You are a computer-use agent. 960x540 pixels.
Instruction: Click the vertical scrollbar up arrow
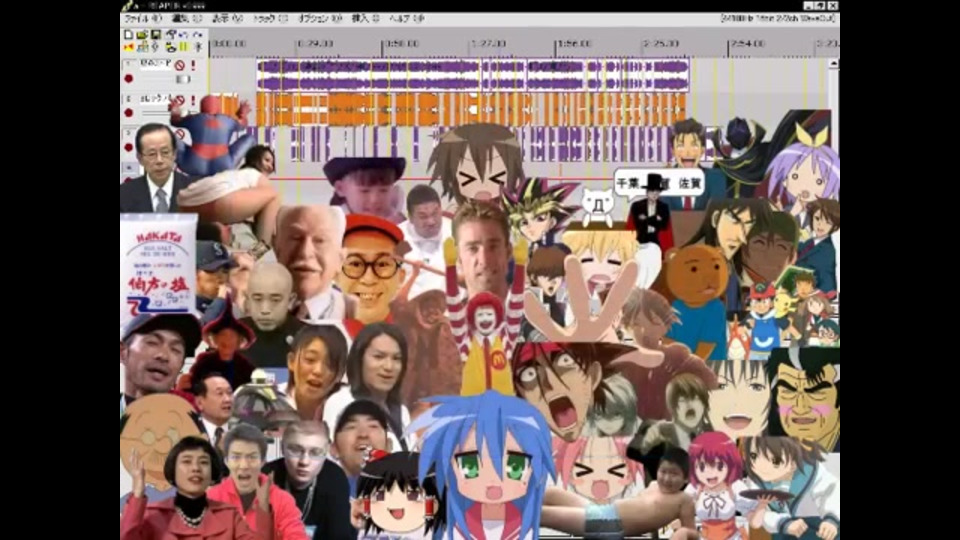pos(833,63)
